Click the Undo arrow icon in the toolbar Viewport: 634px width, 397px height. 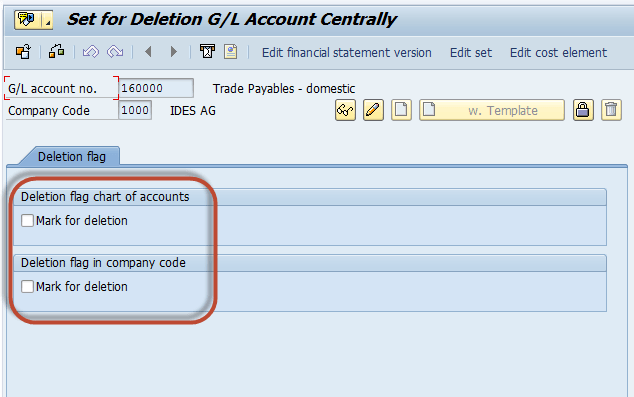[91, 52]
